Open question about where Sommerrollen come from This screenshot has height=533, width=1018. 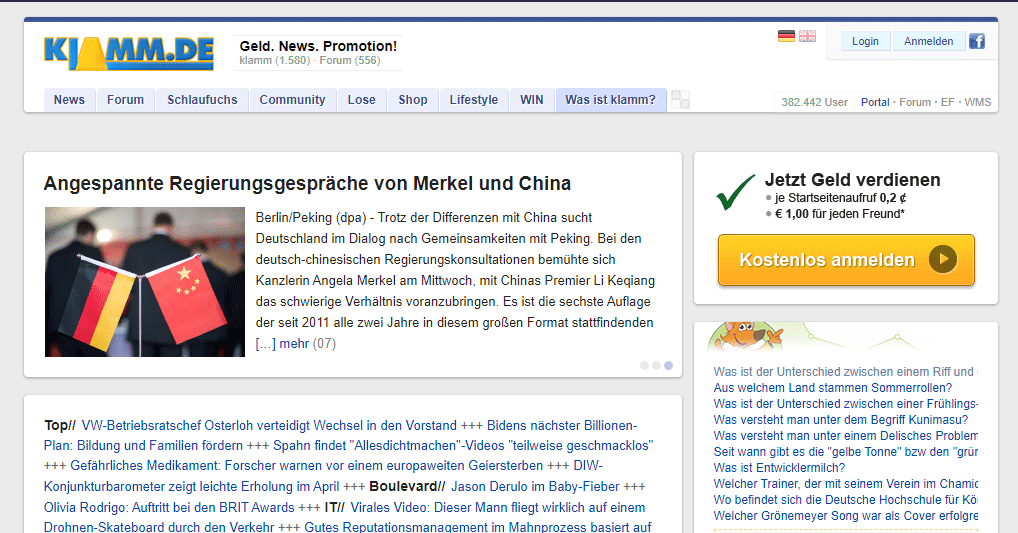(x=832, y=388)
